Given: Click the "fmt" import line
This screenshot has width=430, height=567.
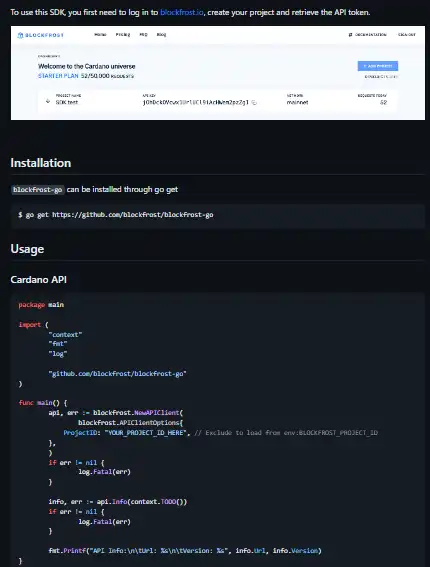Looking at the screenshot, I should click(x=58, y=344).
